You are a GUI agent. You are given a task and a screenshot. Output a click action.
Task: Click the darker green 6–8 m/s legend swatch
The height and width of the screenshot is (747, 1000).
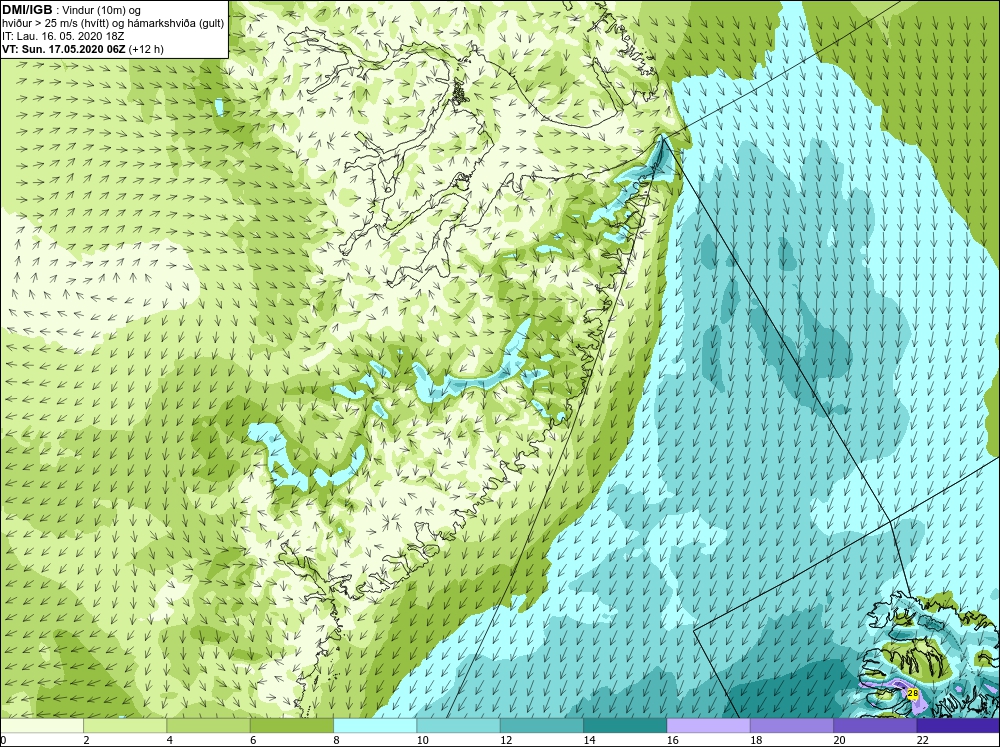291,726
